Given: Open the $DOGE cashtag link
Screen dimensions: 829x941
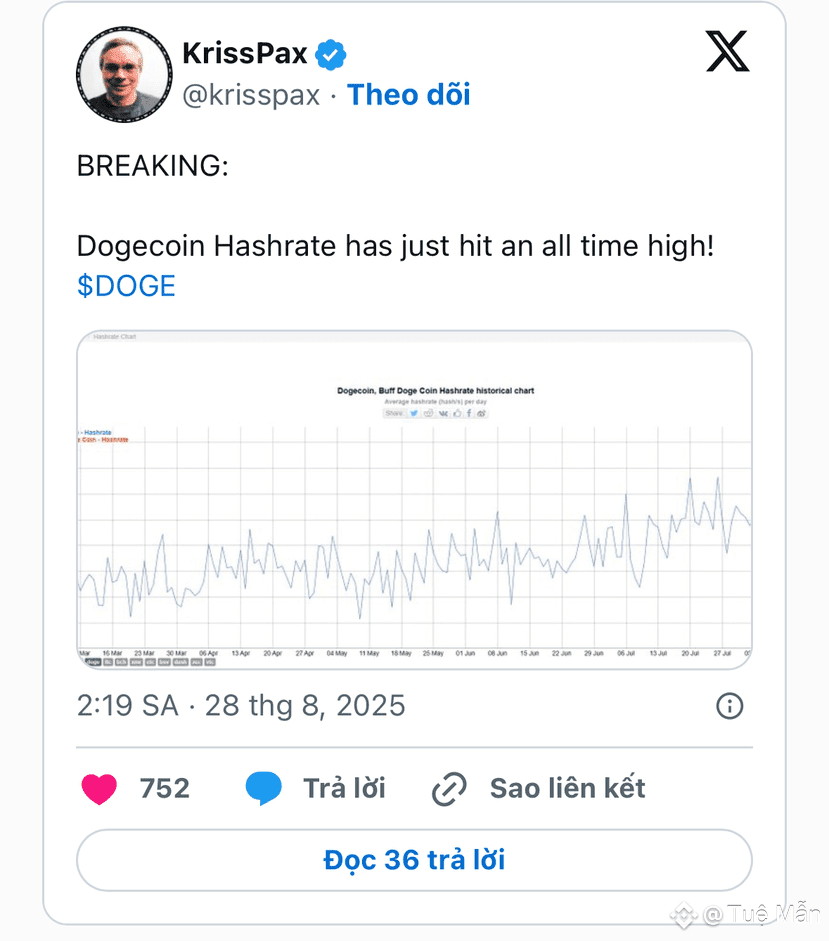Looking at the screenshot, I should (x=126, y=286).
